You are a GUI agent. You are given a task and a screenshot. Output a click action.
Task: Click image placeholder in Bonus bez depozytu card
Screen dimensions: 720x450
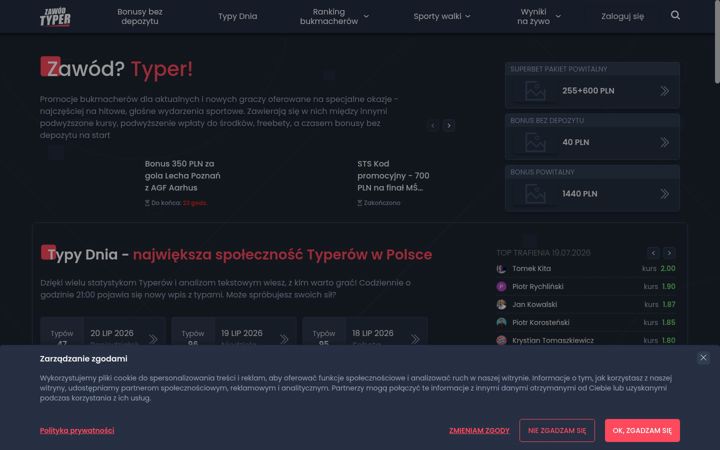(x=535, y=142)
